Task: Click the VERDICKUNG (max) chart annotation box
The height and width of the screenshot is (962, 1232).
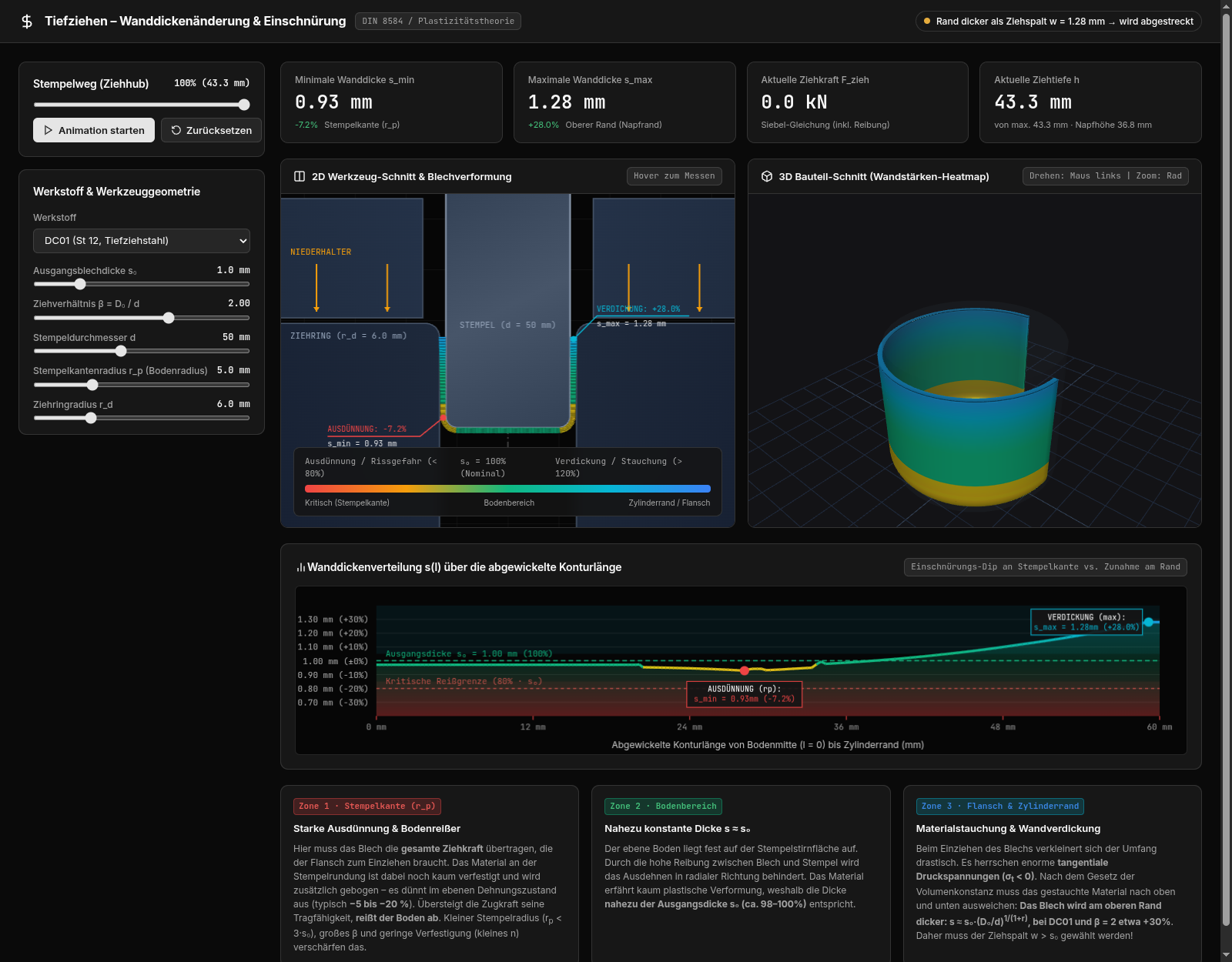Action: pos(1086,622)
